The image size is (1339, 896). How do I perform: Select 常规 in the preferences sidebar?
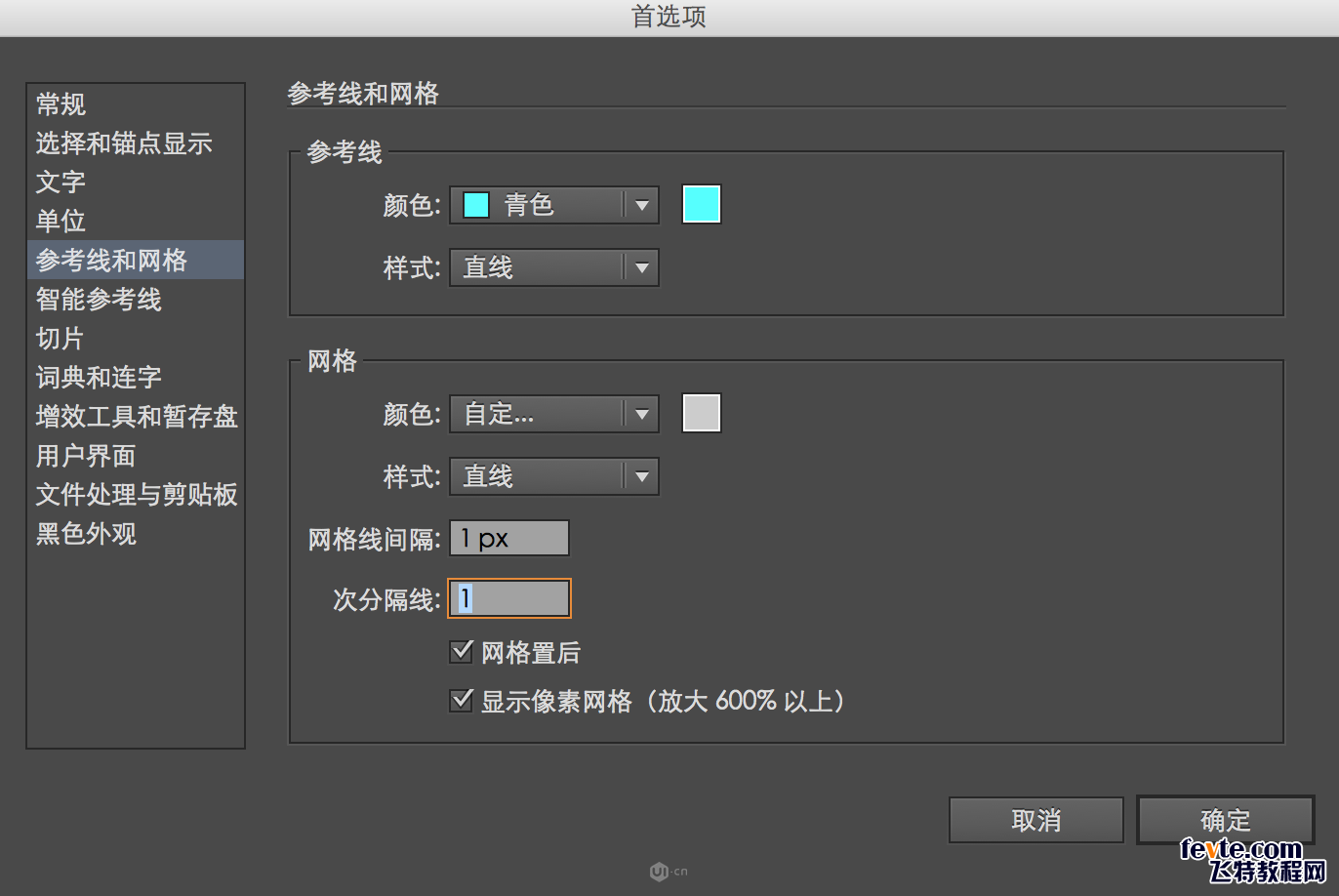61,103
